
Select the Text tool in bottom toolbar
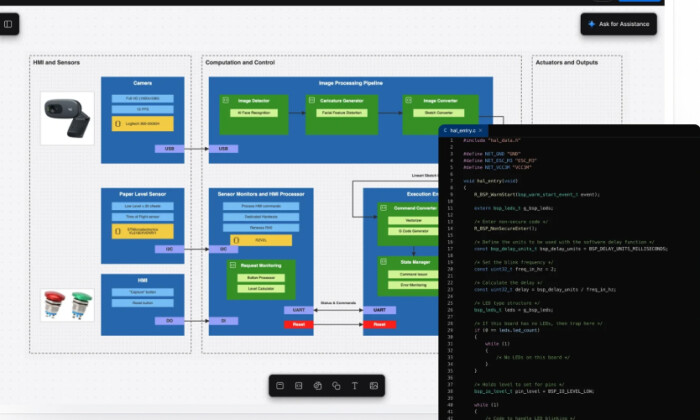tap(355, 386)
